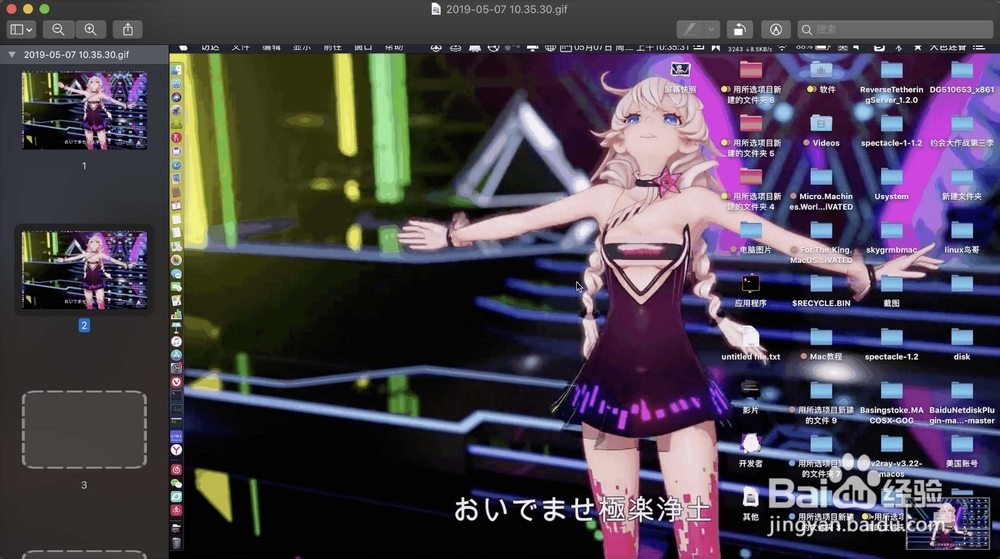The width and height of the screenshot is (1000, 559).
Task: Select frame 1 thumbnail in sidebar
Action: [84, 110]
